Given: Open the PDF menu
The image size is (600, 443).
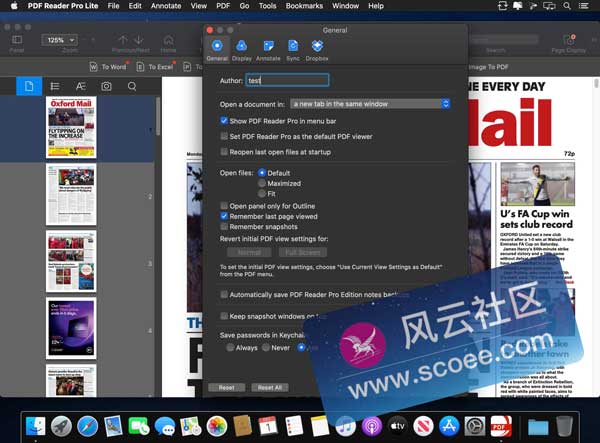Looking at the screenshot, I should point(223,6).
